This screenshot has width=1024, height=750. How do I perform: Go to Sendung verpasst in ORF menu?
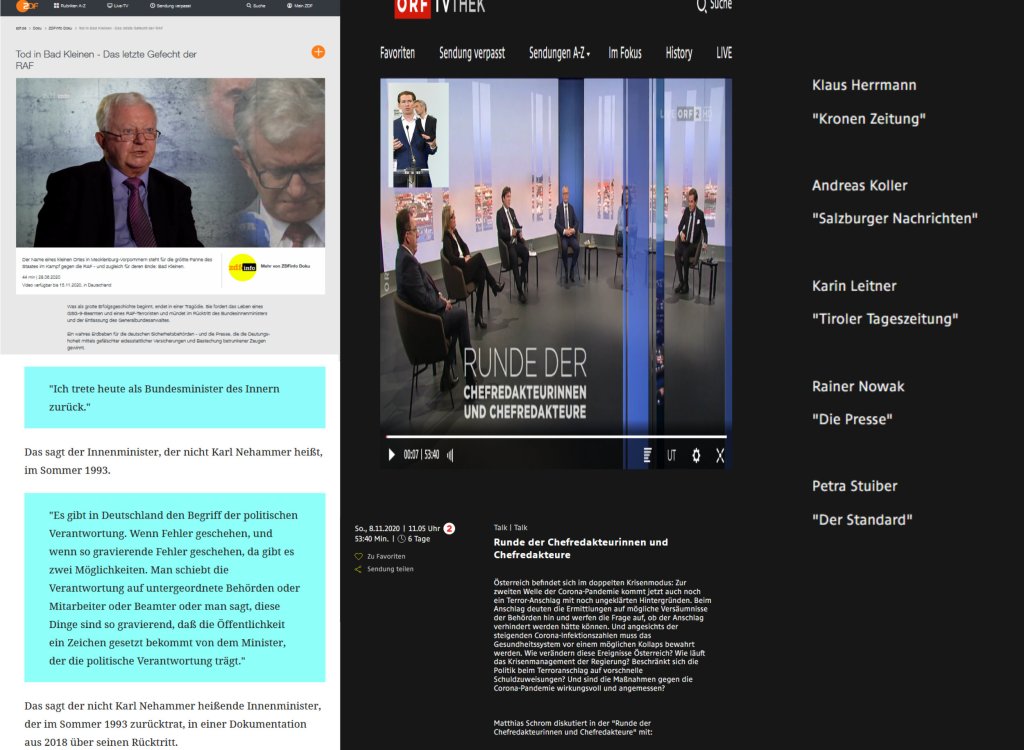(x=471, y=53)
